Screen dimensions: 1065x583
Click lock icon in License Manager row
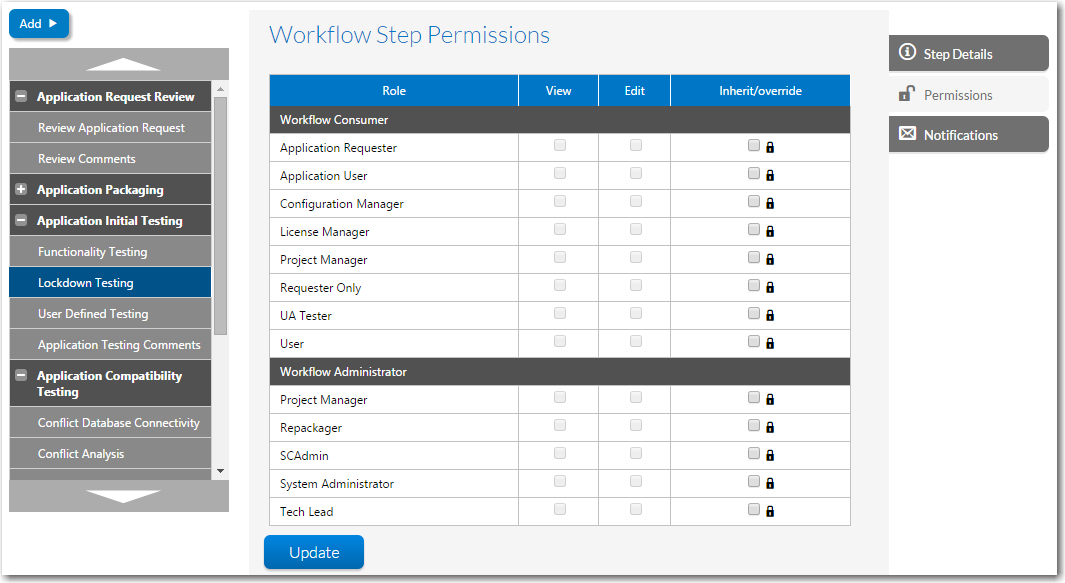point(770,232)
